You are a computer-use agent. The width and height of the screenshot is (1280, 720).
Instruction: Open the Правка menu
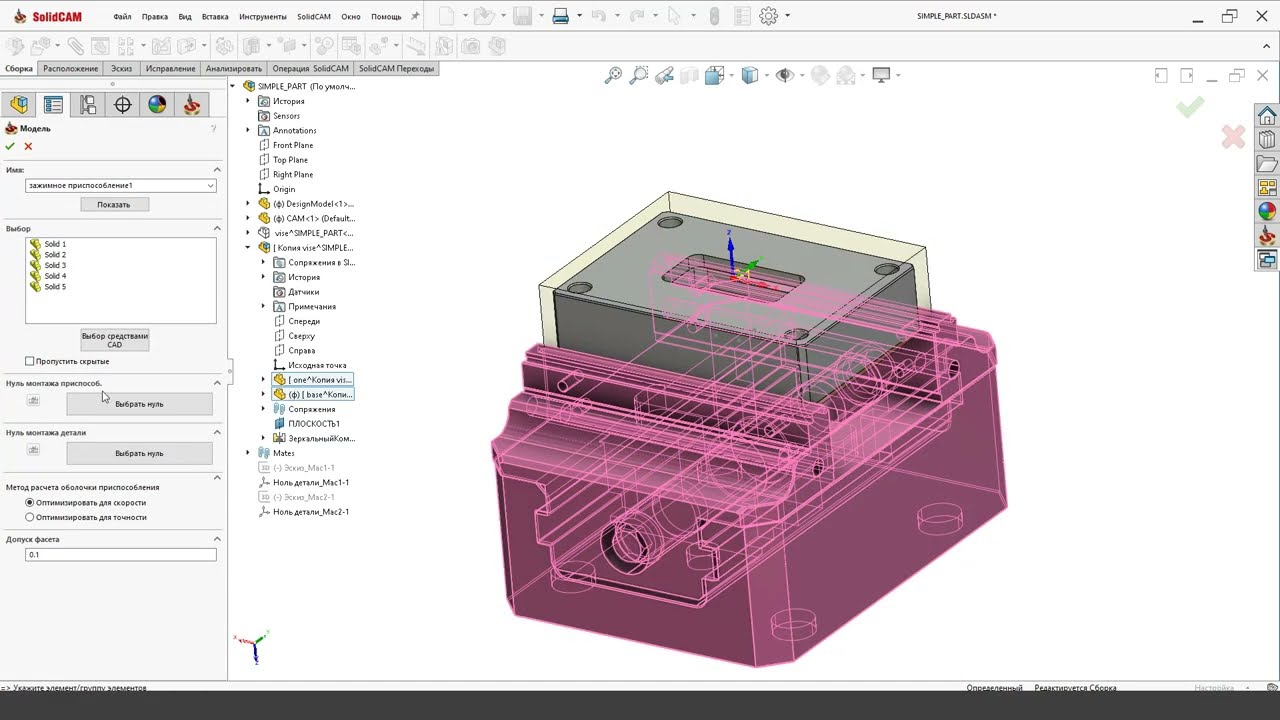tap(155, 17)
